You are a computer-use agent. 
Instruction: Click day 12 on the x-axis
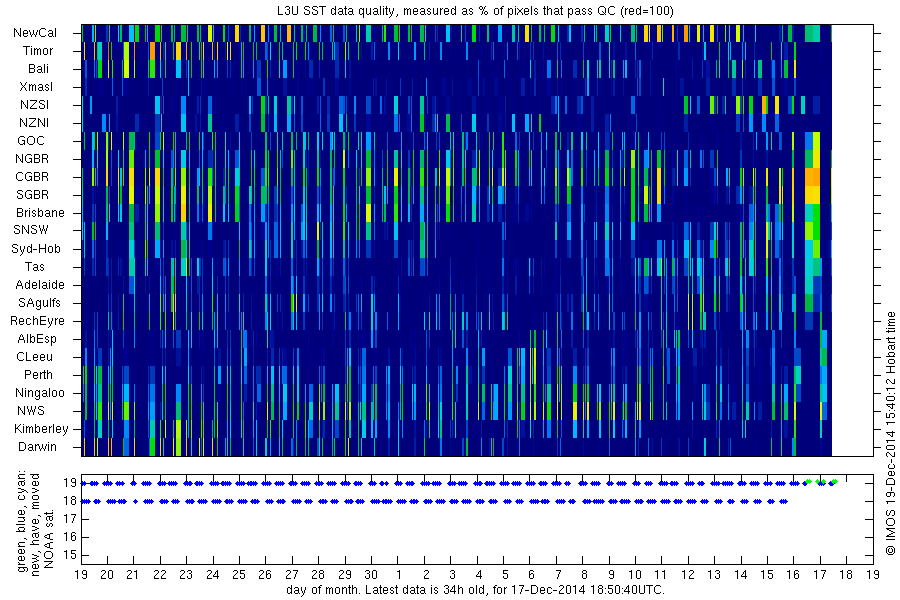688,575
